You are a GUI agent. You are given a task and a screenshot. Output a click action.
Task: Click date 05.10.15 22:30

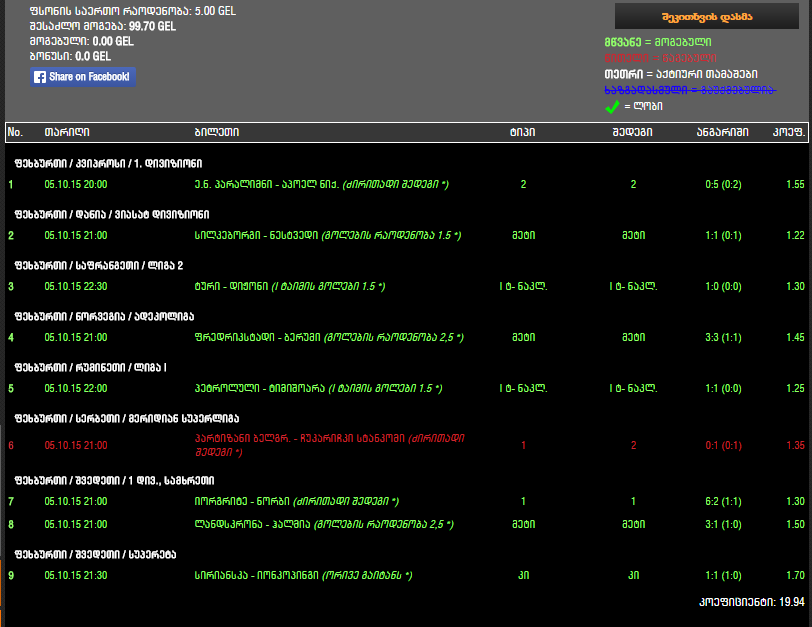(x=76, y=286)
